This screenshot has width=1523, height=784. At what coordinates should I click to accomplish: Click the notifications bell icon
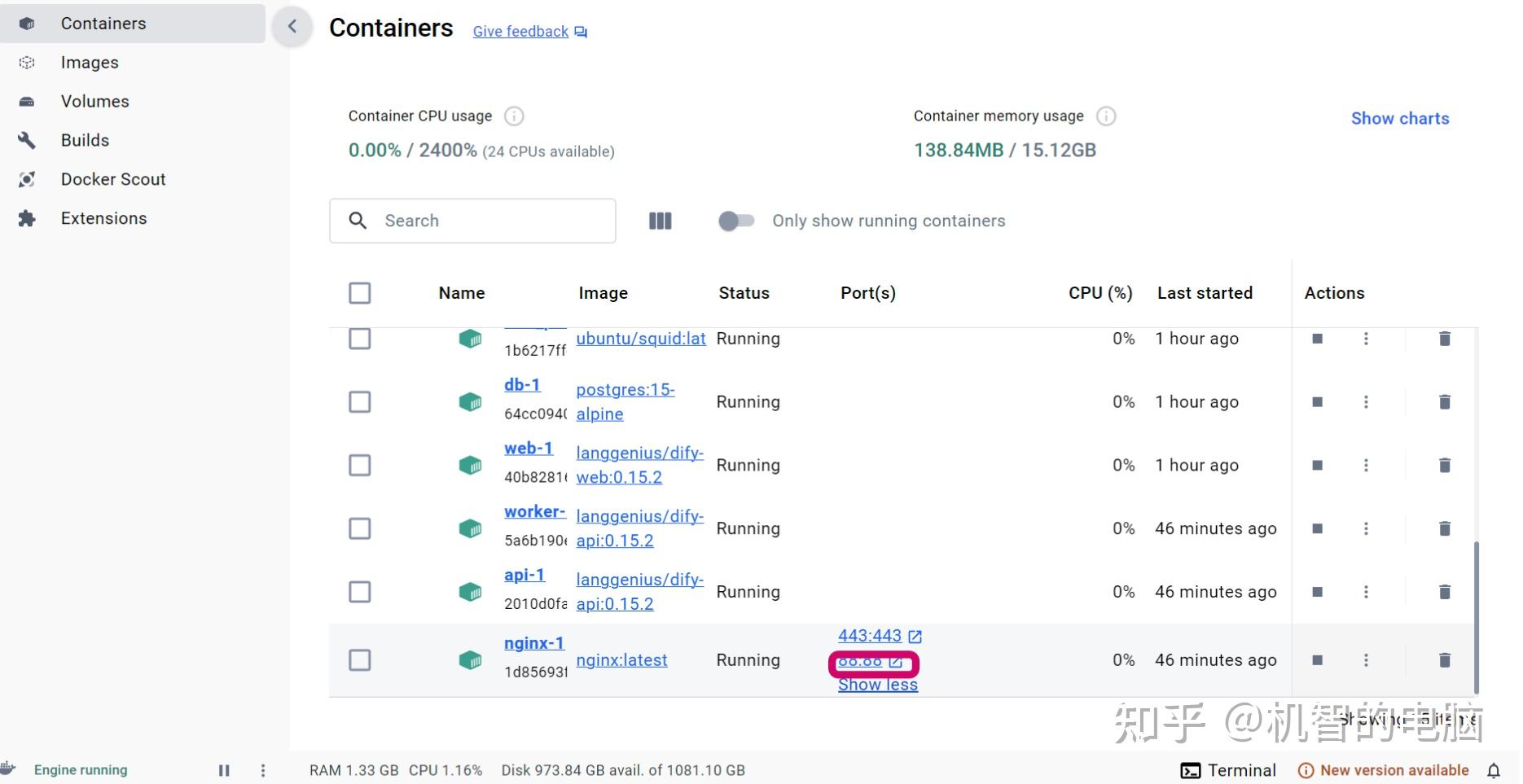[x=1494, y=770]
